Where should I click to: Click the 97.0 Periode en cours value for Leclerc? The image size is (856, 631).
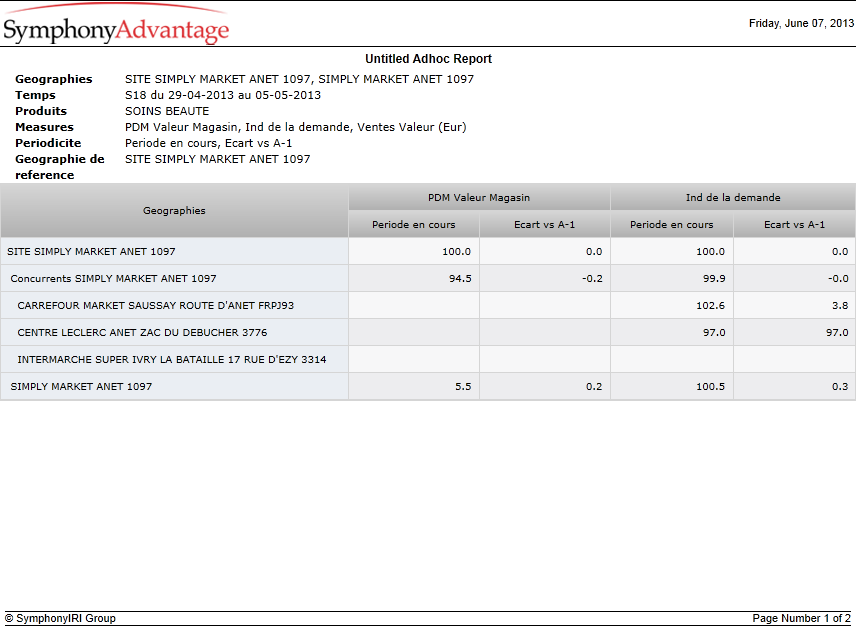point(714,332)
